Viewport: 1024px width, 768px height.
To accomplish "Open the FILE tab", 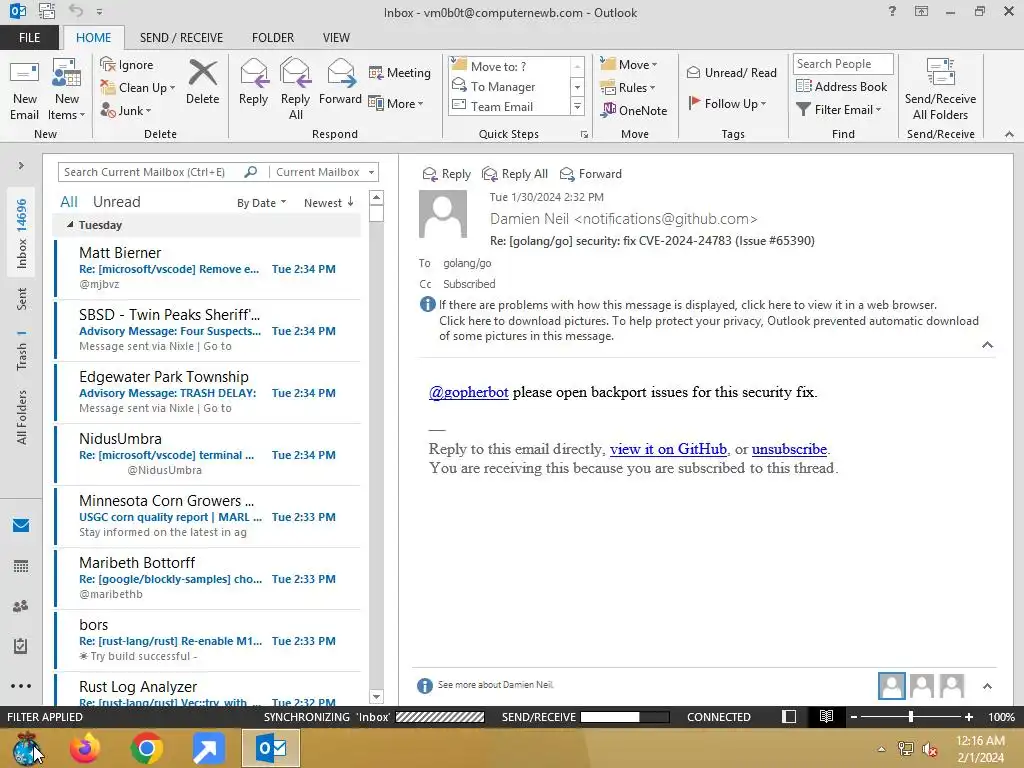I will tap(29, 37).
